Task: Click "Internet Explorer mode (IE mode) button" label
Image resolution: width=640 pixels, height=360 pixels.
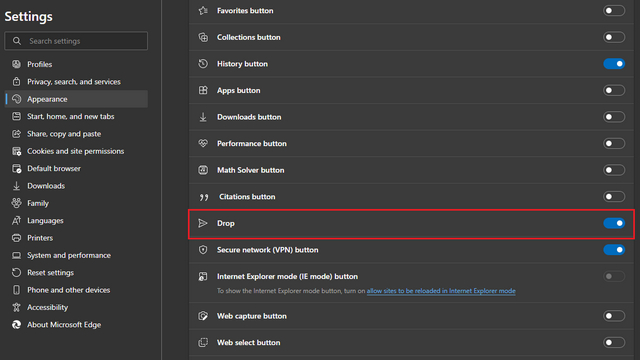Action: (x=287, y=276)
